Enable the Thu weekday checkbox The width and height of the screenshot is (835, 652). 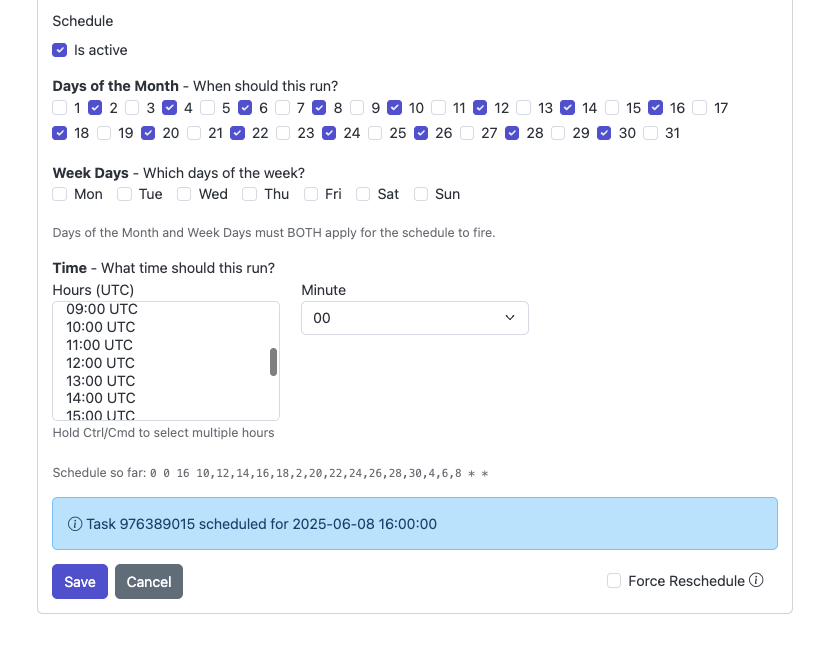[249, 194]
